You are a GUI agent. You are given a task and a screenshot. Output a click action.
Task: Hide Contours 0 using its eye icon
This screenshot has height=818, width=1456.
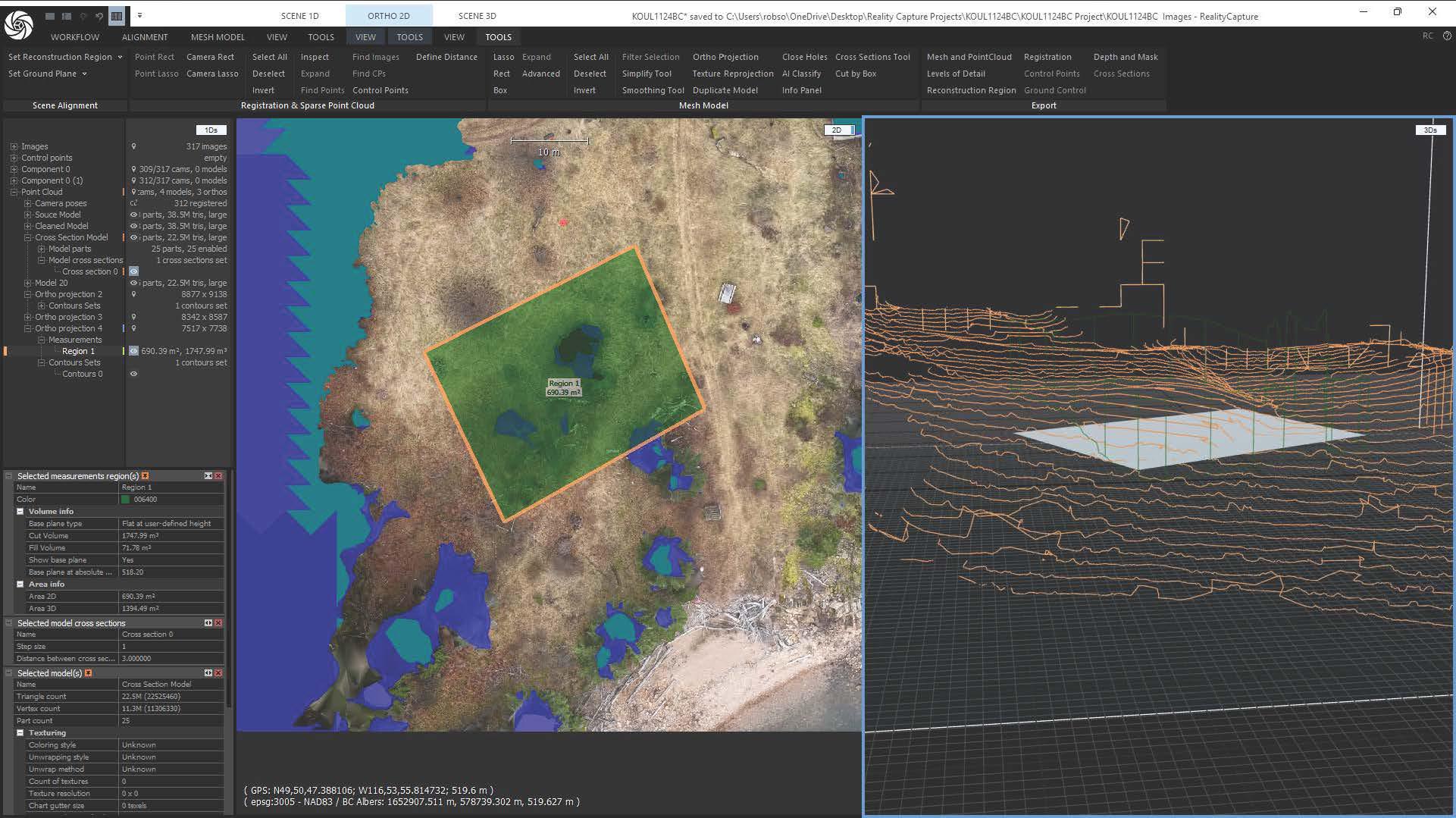click(x=133, y=374)
